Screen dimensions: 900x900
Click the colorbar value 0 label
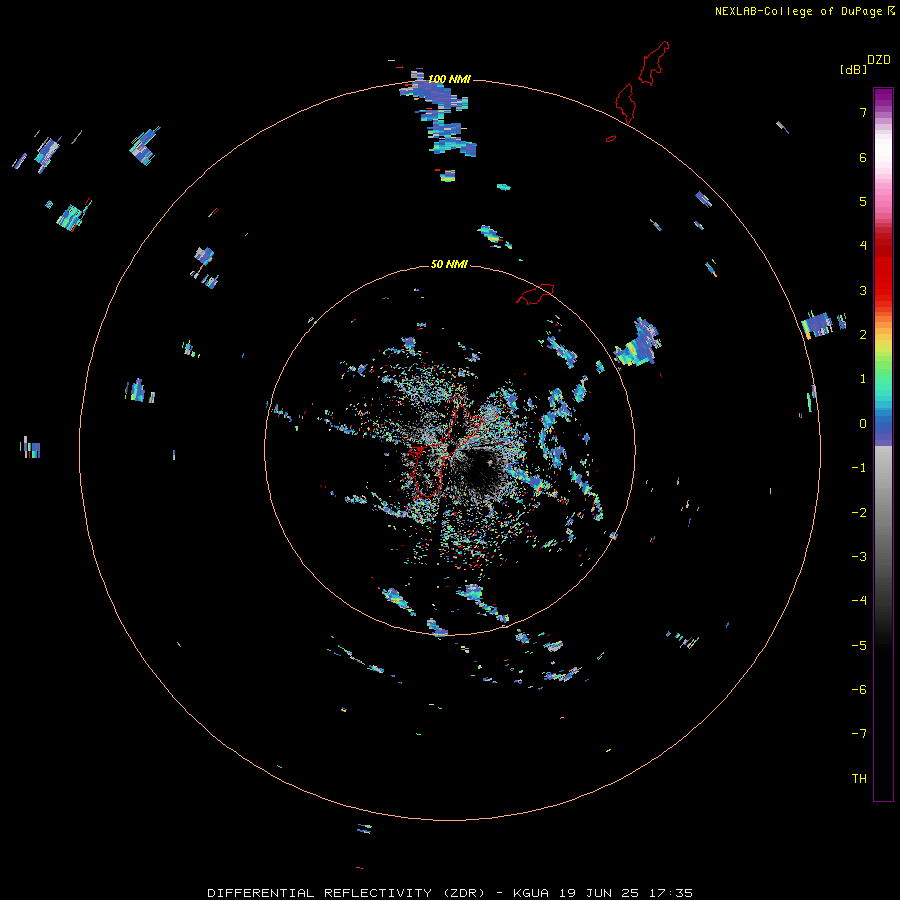863,424
